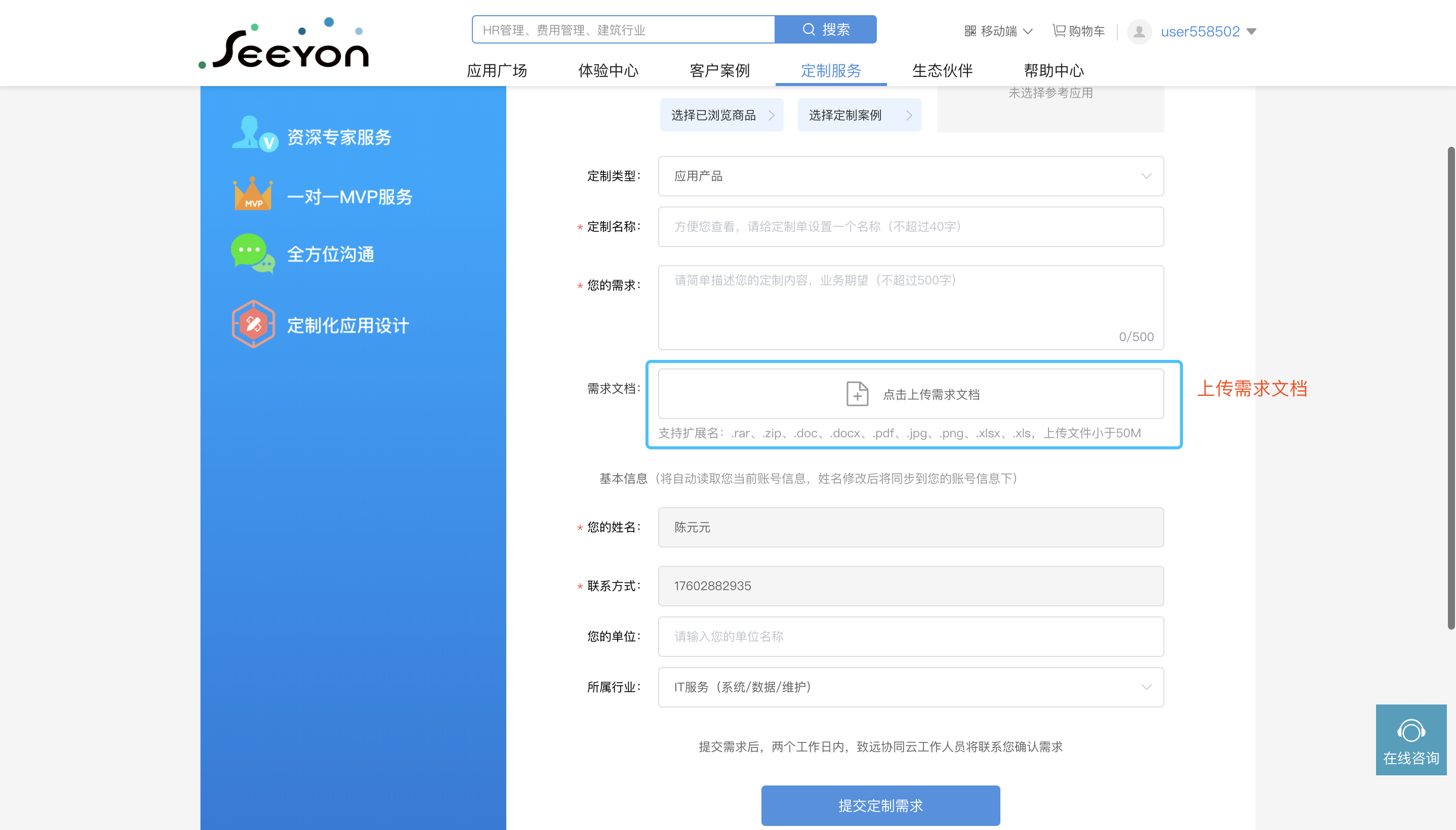Viewport: 1456px width, 830px height.
Task: Focus the 您的需求 text area
Action: 910,307
